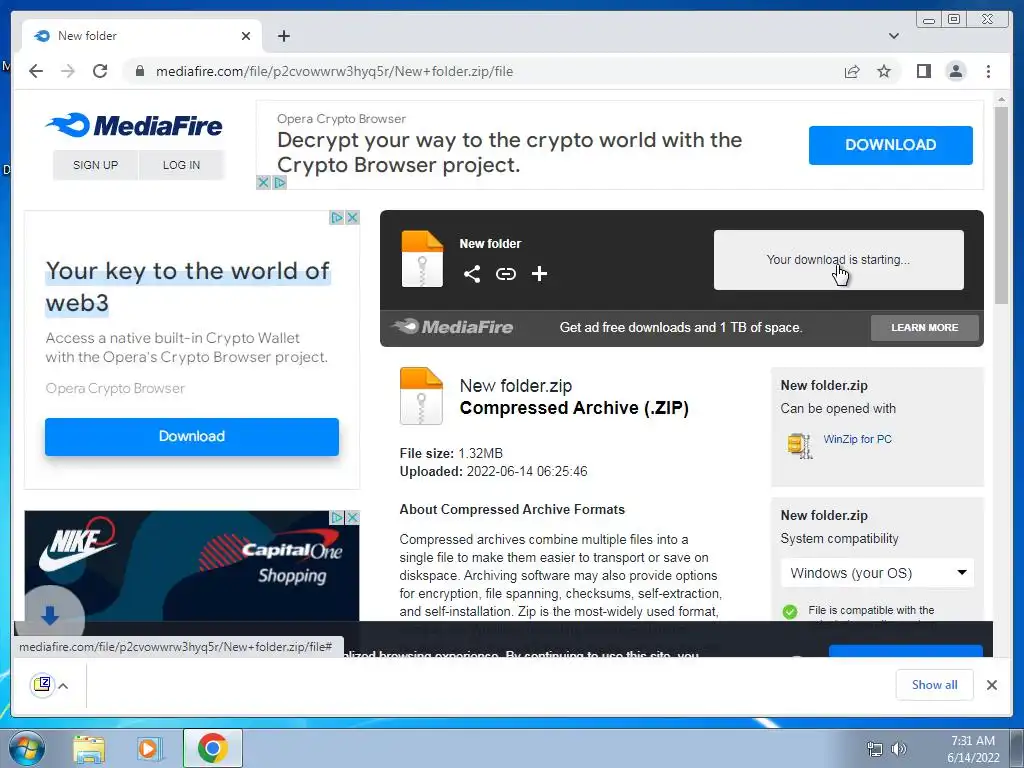Click AdChoices icon on Opera web3 ad
1024x768 pixels.
pos(336,217)
